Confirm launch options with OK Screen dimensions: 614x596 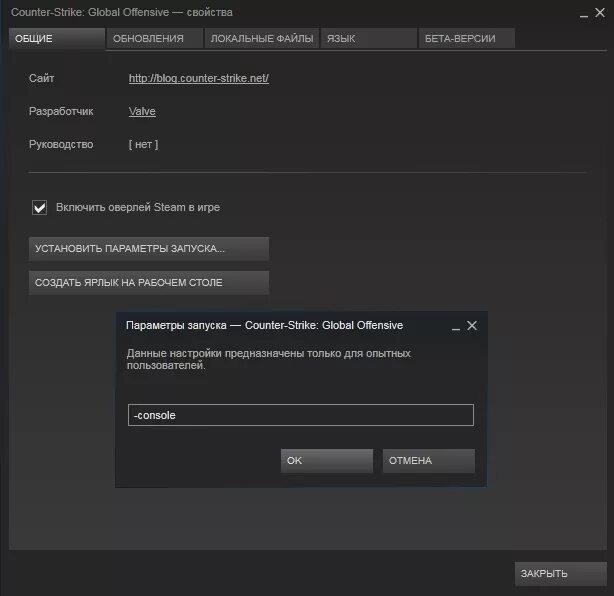[x=327, y=461]
